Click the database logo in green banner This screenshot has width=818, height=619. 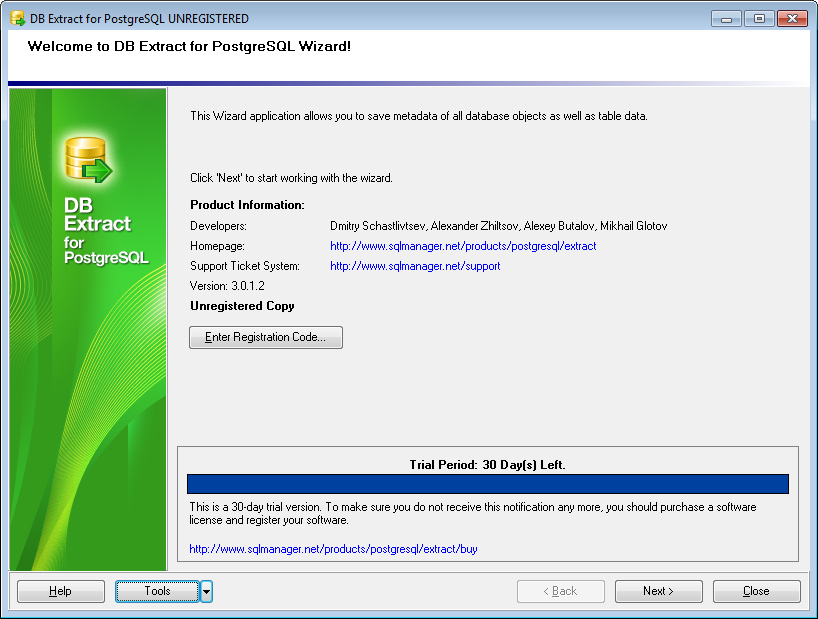(87, 160)
